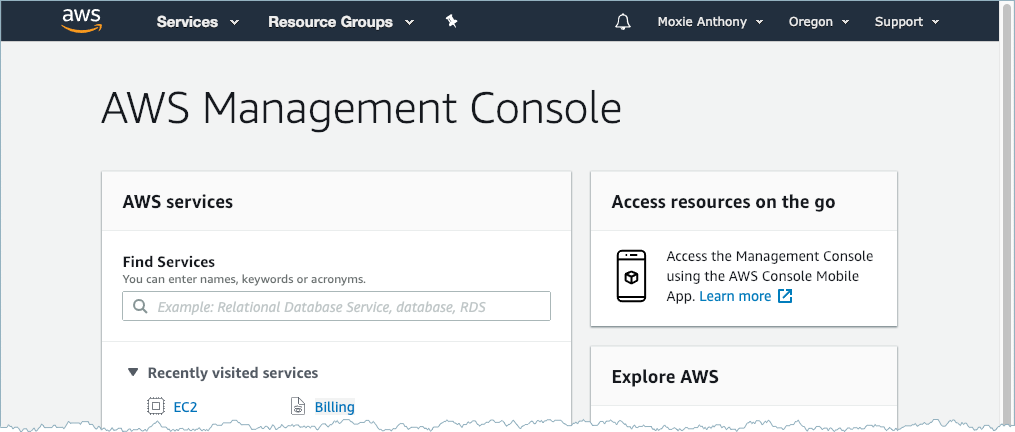Open the Resource Groups menu

point(341,22)
